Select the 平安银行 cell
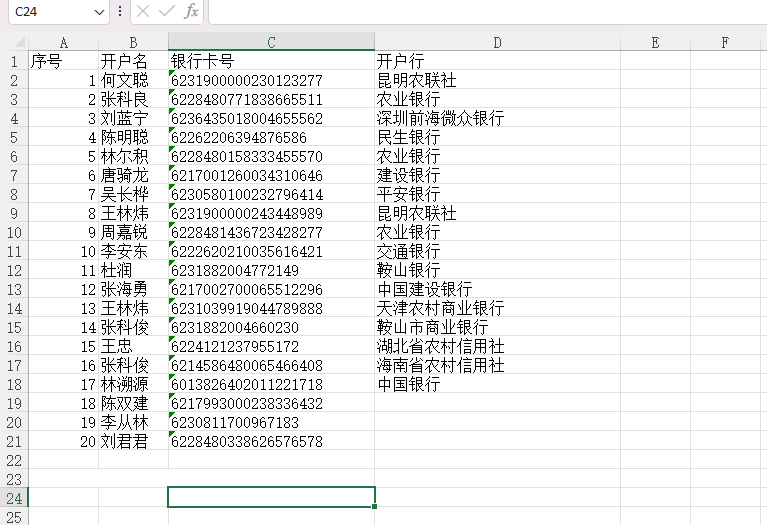 point(497,194)
